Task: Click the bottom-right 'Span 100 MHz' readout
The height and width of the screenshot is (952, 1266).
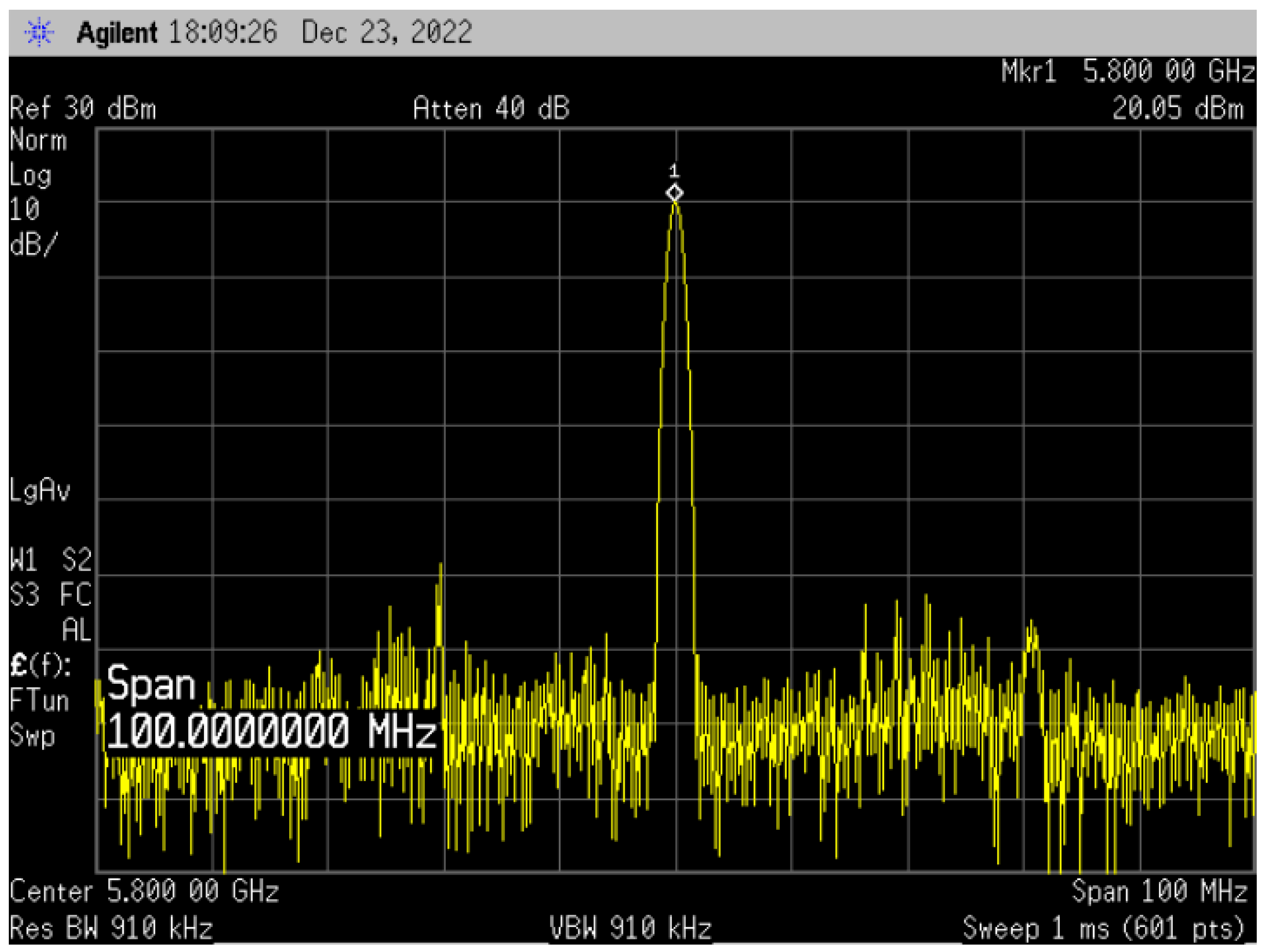Action: [x=1159, y=891]
